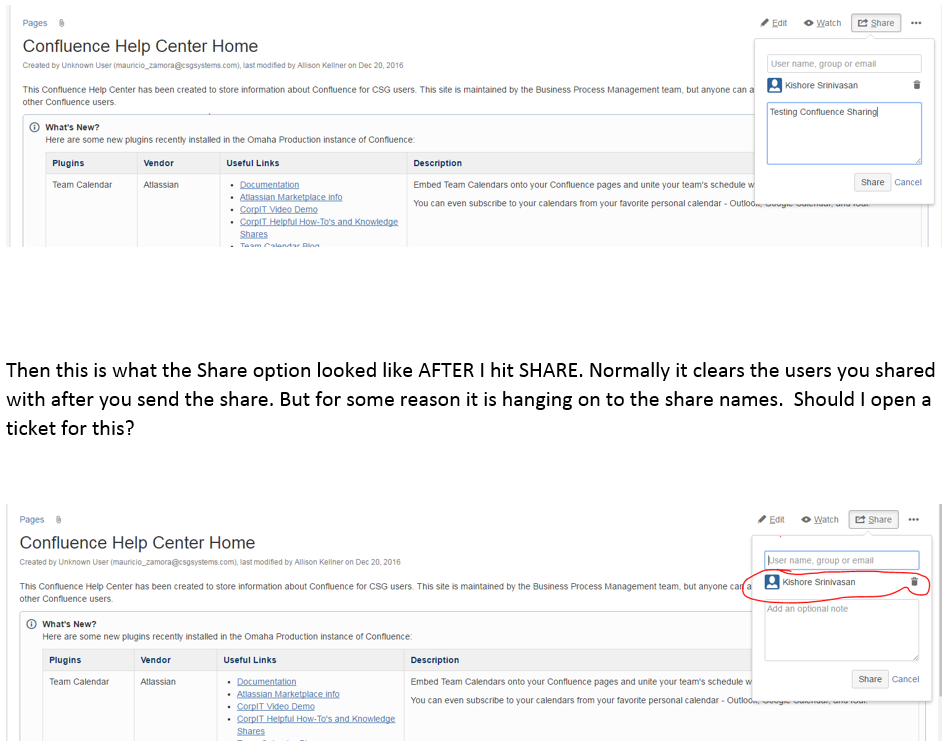Click the 'Add an optional note' text area
Screen dimensions: 945x745
click(841, 630)
